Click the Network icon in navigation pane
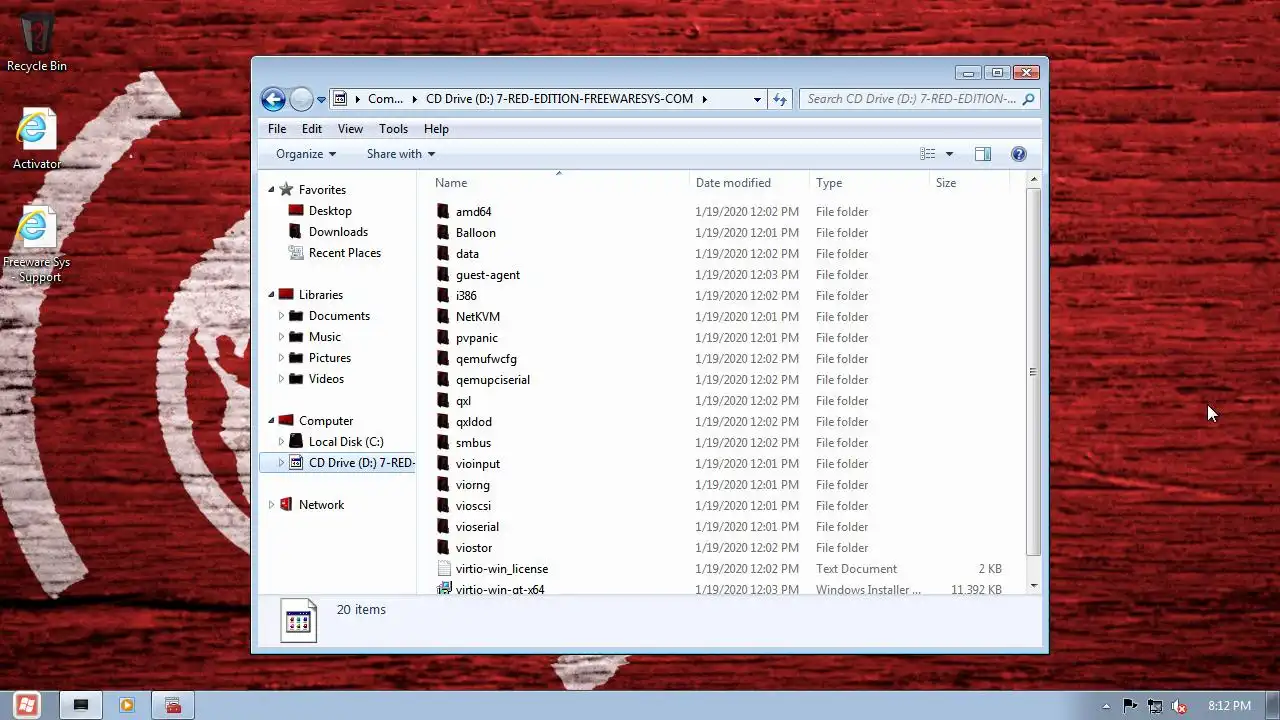The image size is (1280, 720). (x=287, y=504)
